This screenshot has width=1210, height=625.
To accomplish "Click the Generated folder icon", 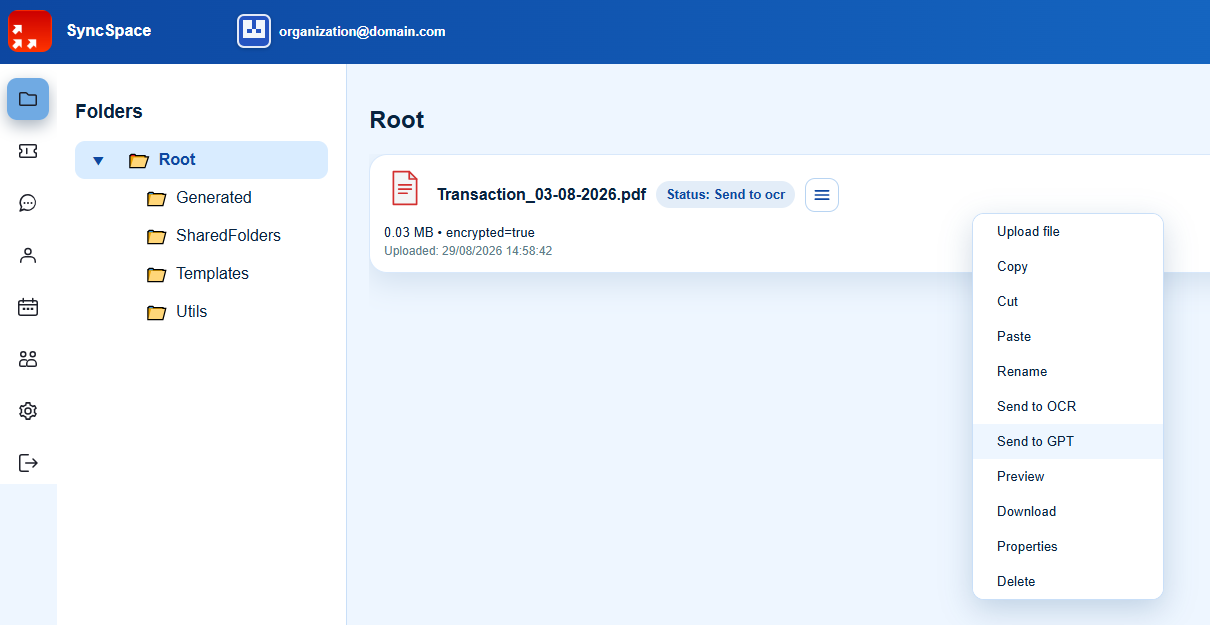I will pyautogui.click(x=156, y=198).
